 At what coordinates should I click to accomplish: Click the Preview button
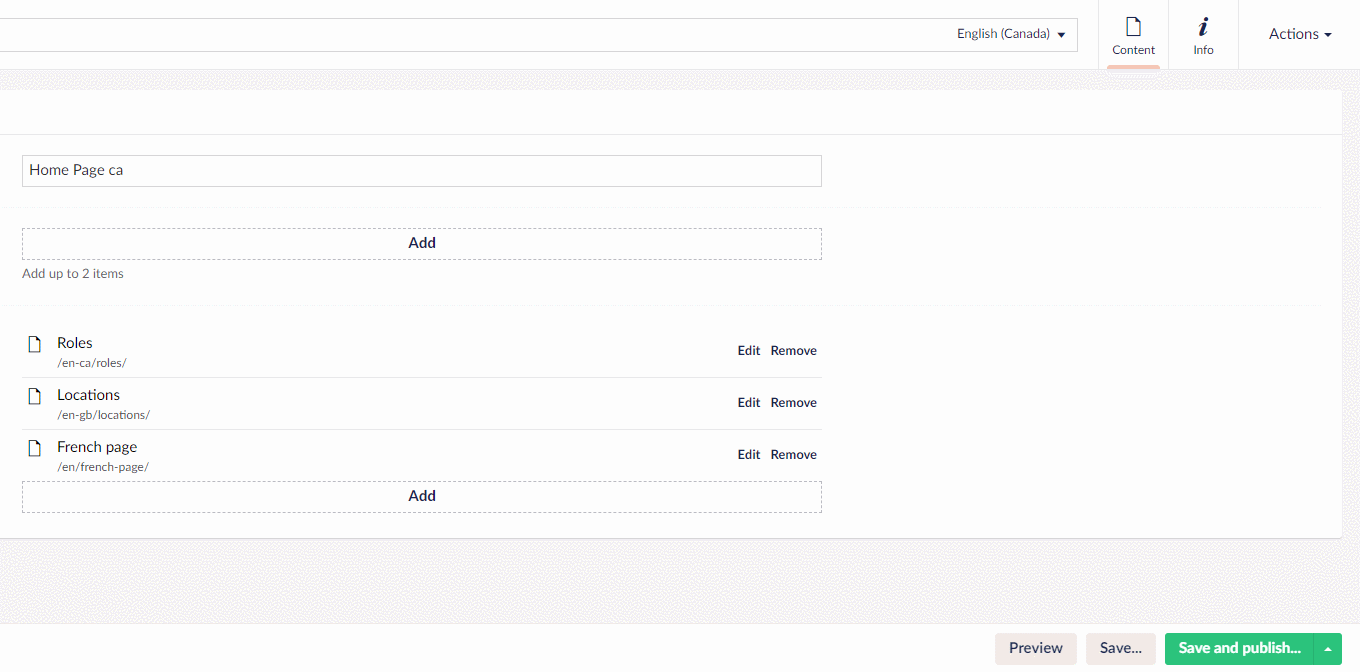(x=1036, y=648)
